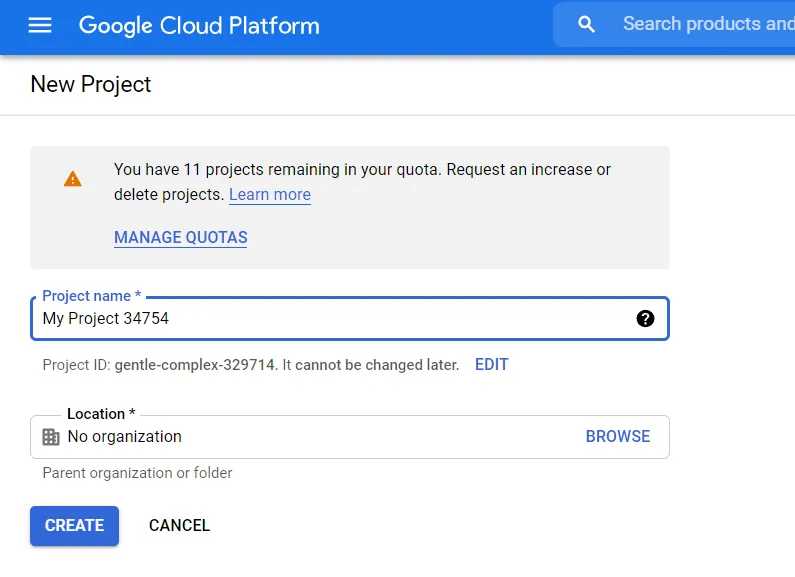795x577 pixels.
Task: Select the No organization location field
Action: (x=300, y=437)
